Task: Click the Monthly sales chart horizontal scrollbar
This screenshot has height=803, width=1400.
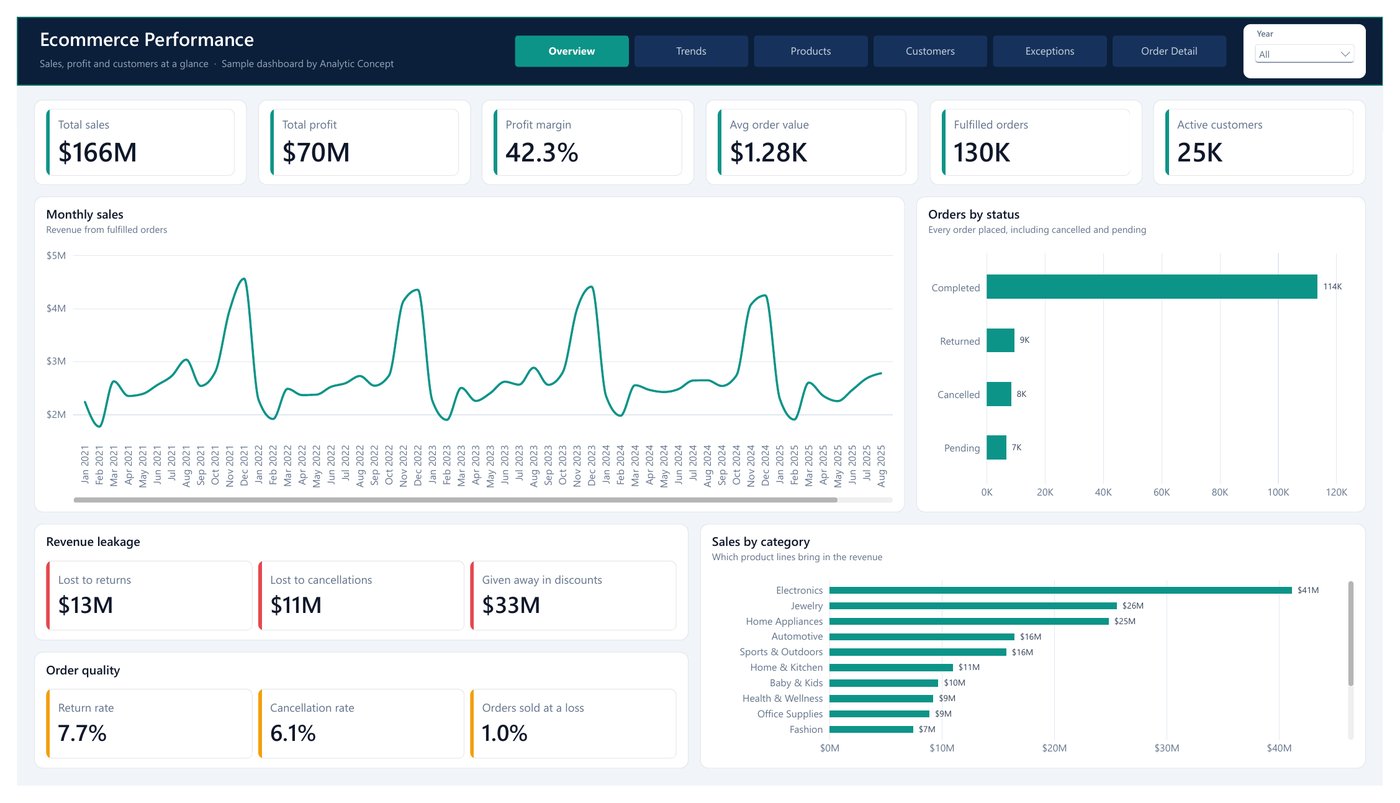Action: tap(455, 499)
